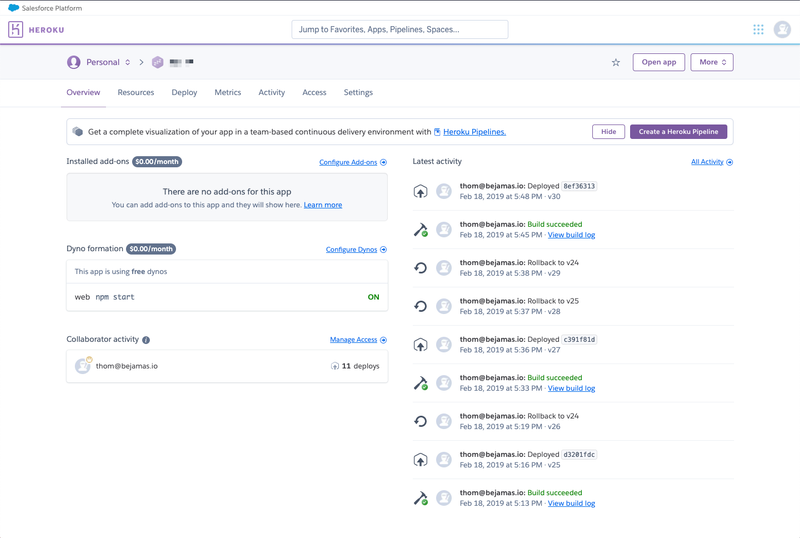Click the thom@bejamas.io collaborator avatar
This screenshot has width=800, height=538.
83,365
